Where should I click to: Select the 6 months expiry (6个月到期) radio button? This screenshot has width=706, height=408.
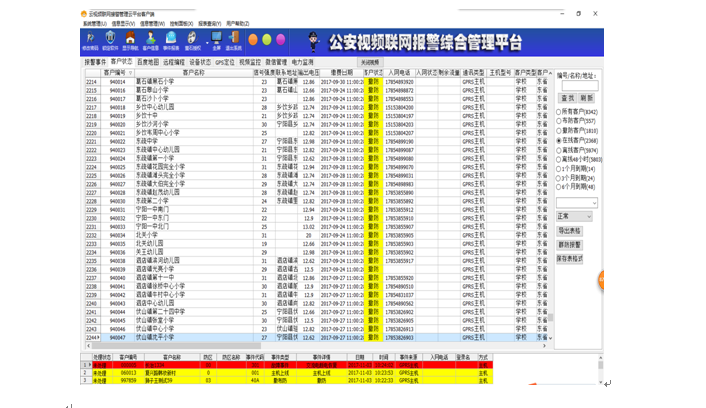[559, 187]
